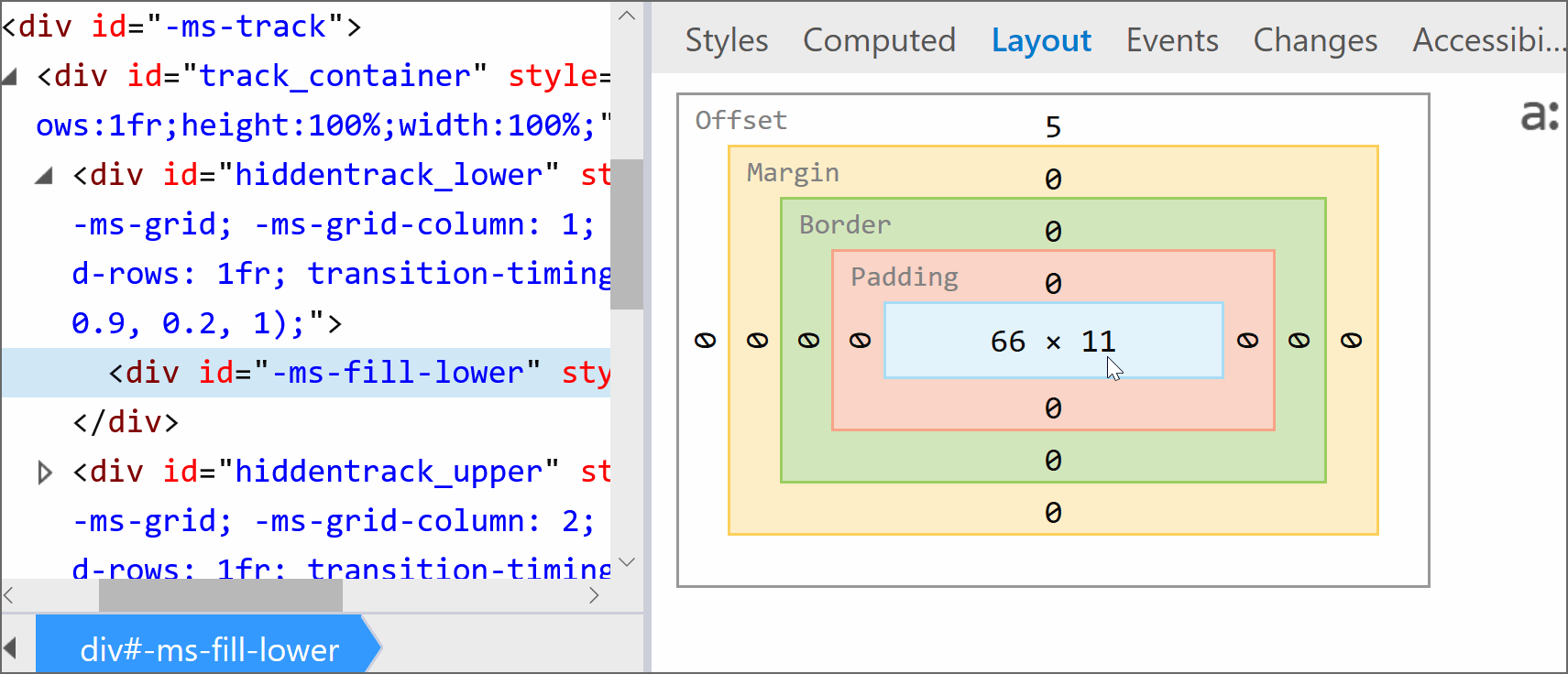Open the Computed tab

click(x=878, y=40)
